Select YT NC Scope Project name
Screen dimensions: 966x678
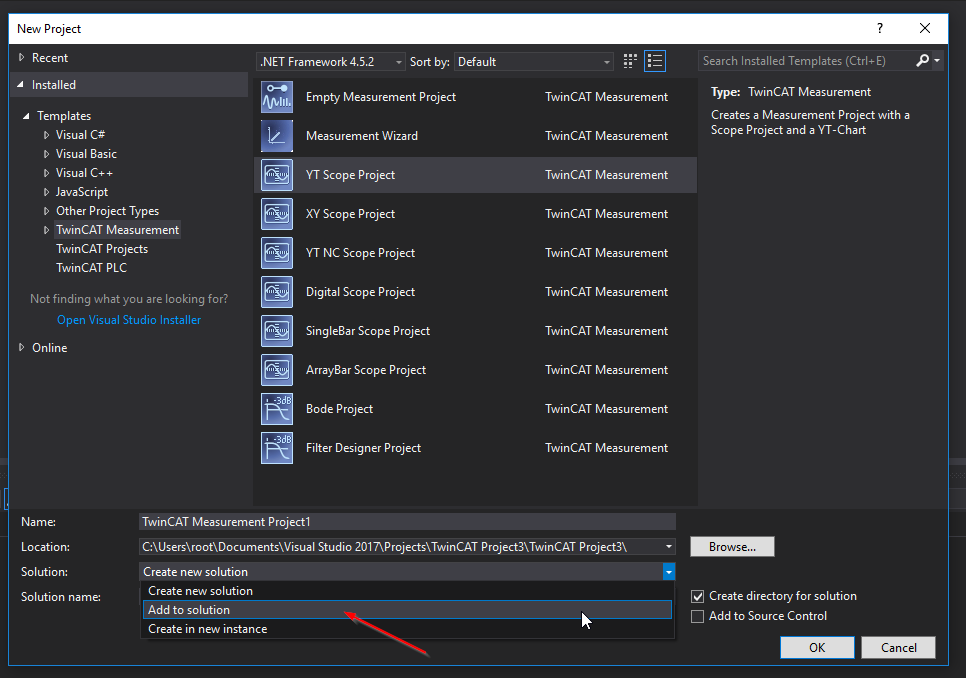coord(360,252)
